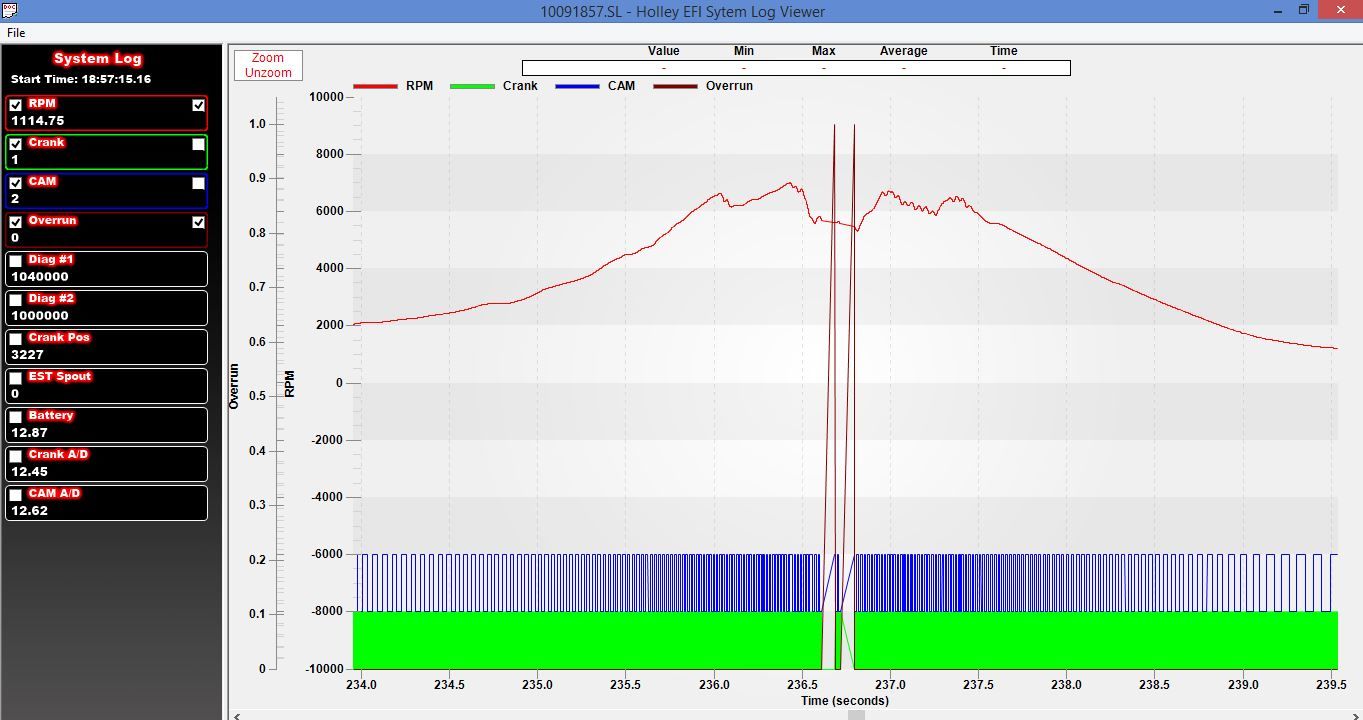Viewport: 1363px width, 720px height.
Task: Click the System Log panel heading
Action: 97,58
